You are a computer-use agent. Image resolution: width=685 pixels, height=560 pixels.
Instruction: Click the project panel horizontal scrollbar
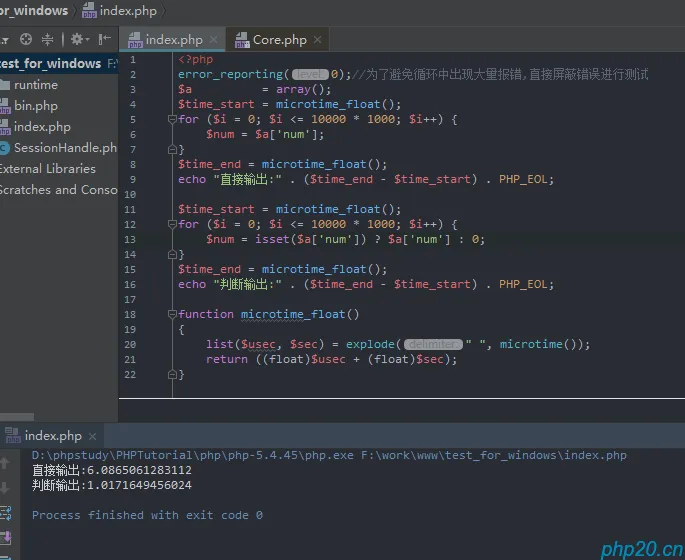pos(17,417)
